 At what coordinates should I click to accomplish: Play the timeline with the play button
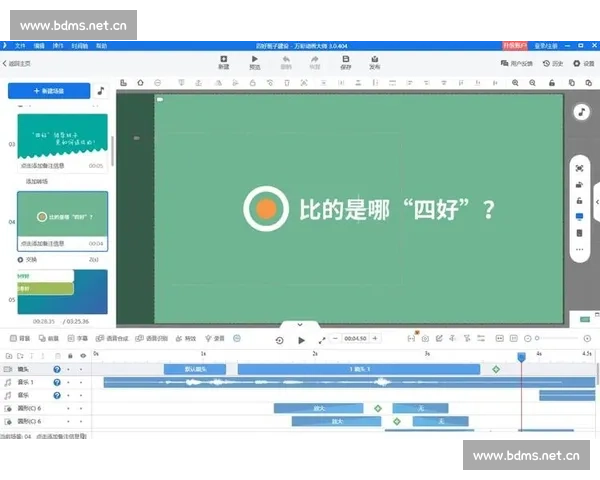click(301, 340)
